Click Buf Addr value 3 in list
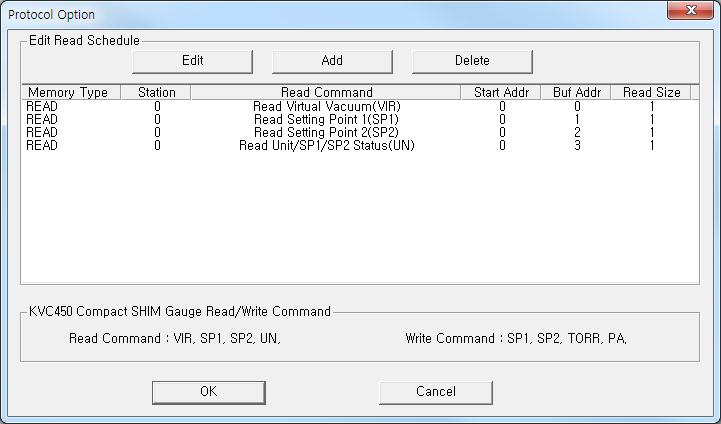This screenshot has width=721, height=424. (577, 146)
